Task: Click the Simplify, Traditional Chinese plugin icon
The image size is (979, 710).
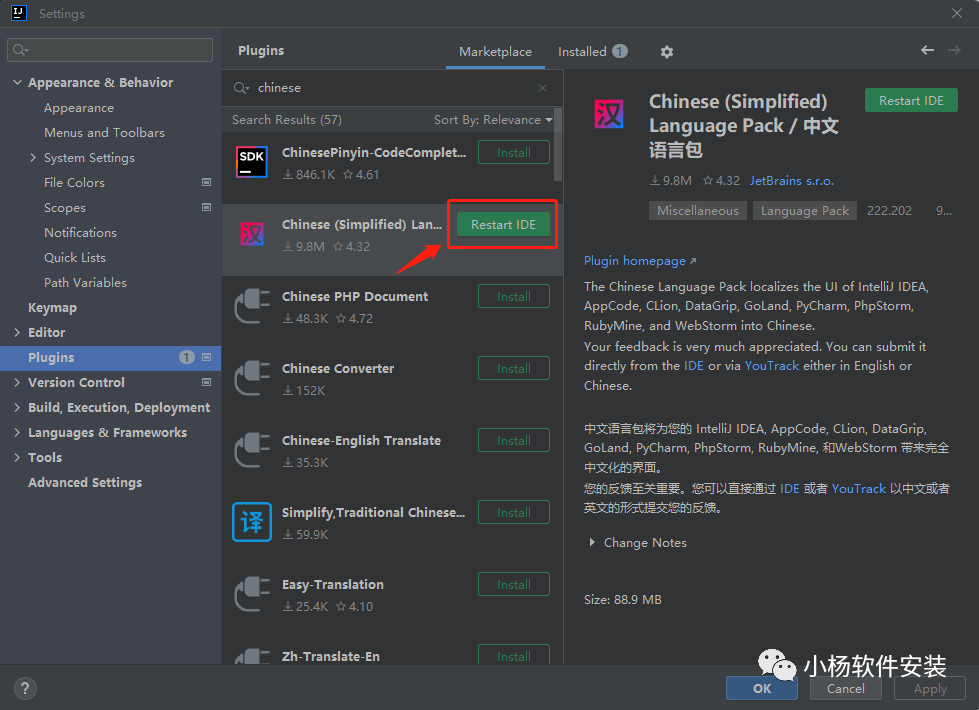Action: click(251, 522)
